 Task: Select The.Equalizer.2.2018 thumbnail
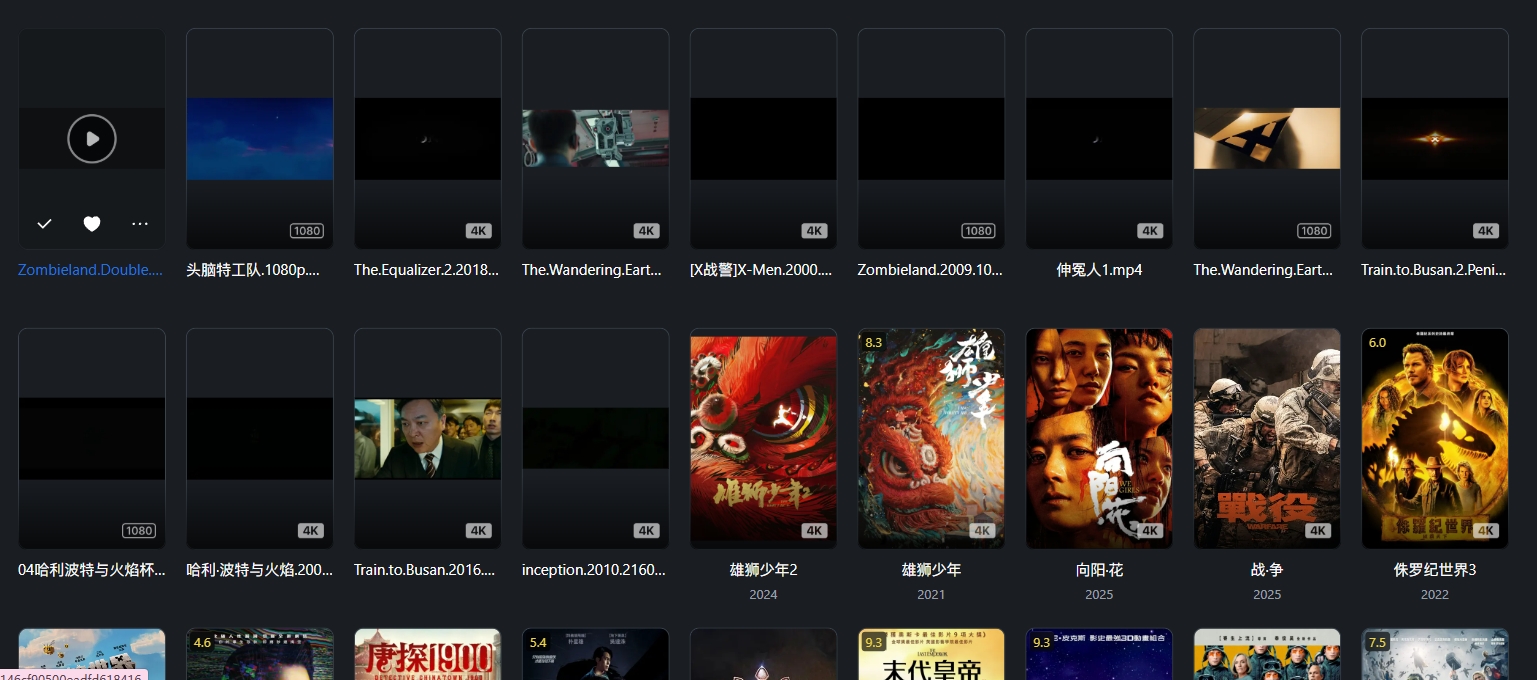[428, 139]
